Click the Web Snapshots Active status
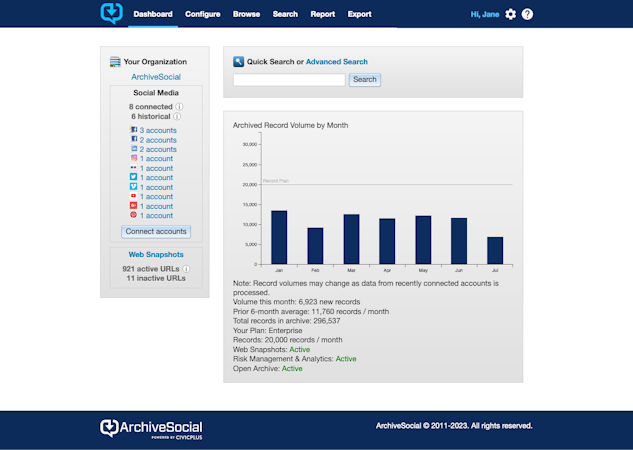Image resolution: width=633 pixels, height=450 pixels. 300,350
